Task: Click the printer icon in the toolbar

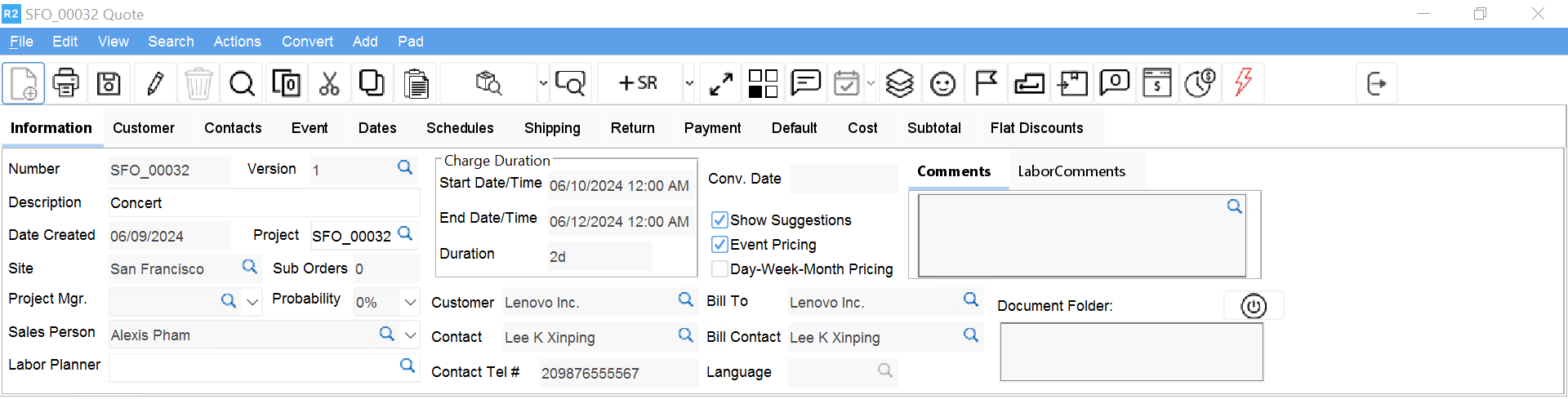Action: point(66,83)
